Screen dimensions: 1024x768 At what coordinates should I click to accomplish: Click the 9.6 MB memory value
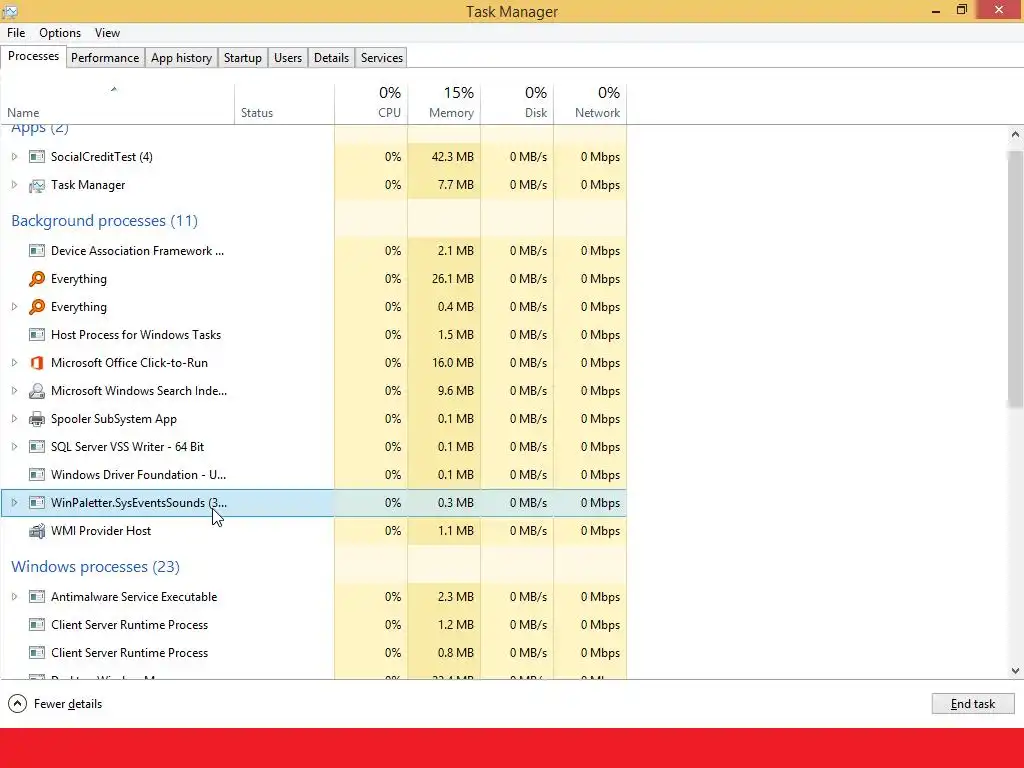(x=456, y=391)
